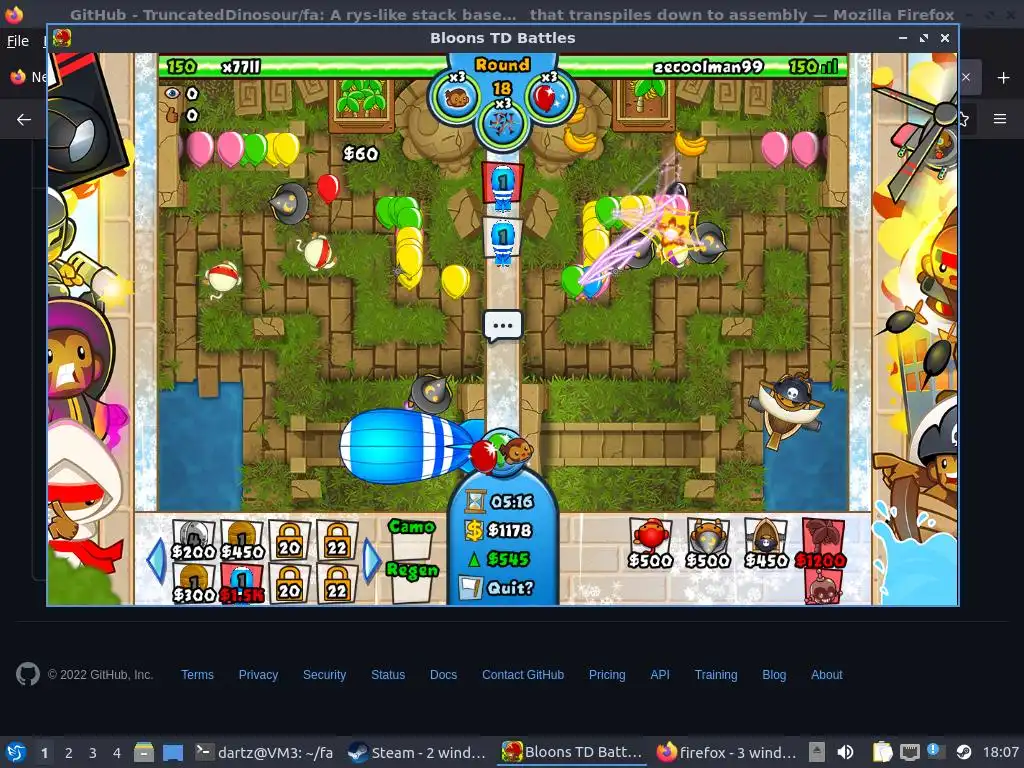Screen dimensions: 1024x768
Task: Open the clipboard manager tray icon
Action: click(882, 752)
